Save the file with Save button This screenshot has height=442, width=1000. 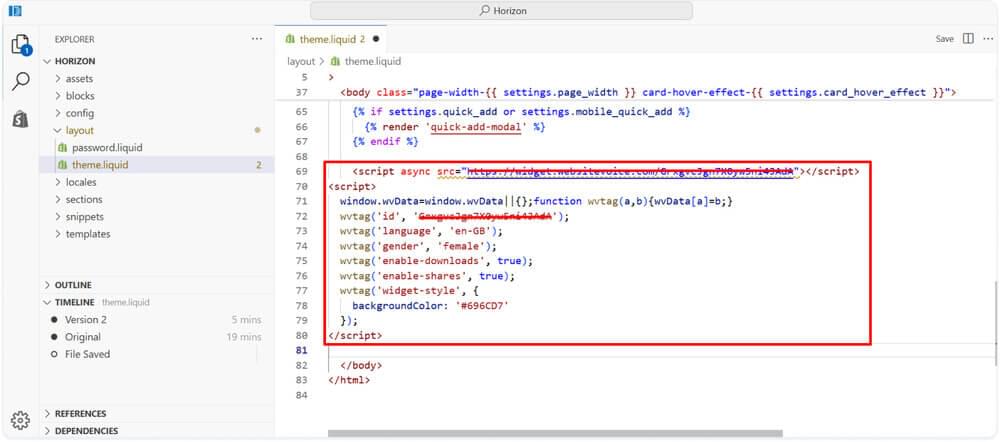click(x=945, y=39)
